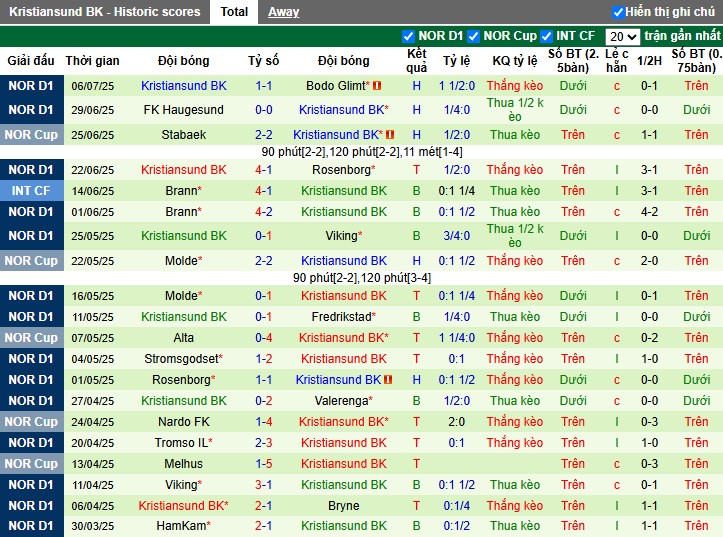Click score 2-2 in Stabaek row
The image size is (723, 537).
click(264, 135)
